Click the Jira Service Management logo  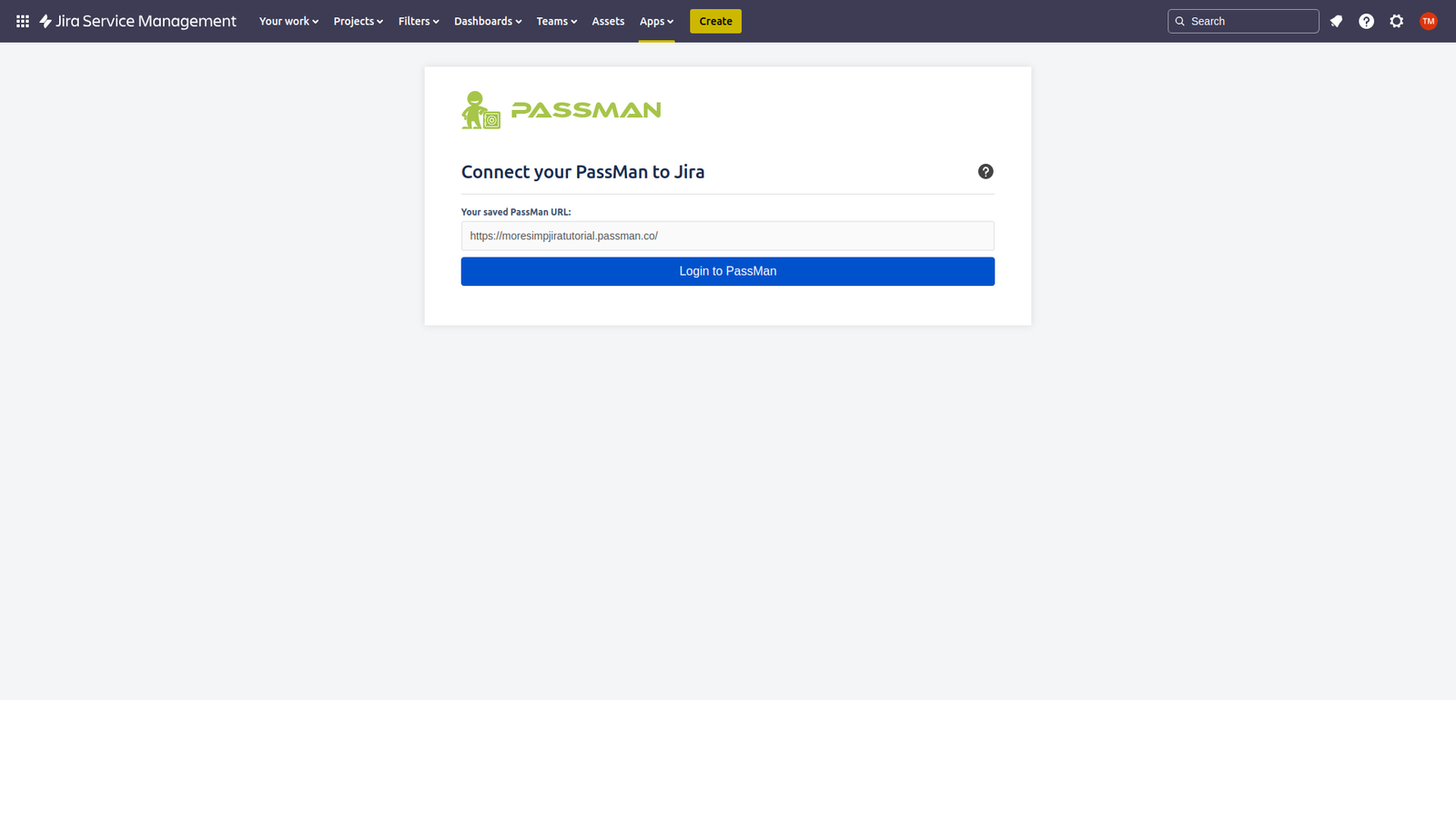pyautogui.click(x=137, y=21)
